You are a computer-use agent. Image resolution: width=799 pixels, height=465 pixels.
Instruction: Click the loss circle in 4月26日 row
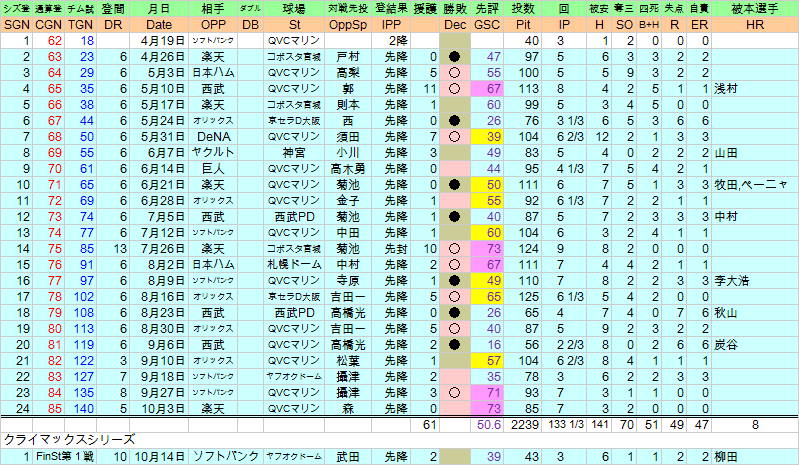(455, 57)
